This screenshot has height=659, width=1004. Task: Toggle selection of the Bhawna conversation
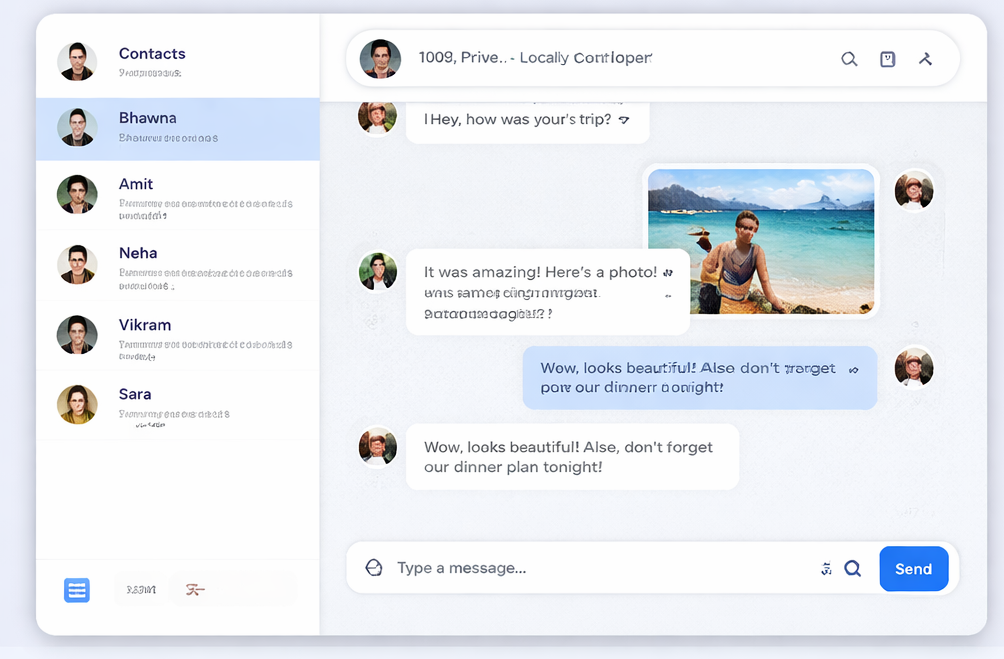[177, 128]
